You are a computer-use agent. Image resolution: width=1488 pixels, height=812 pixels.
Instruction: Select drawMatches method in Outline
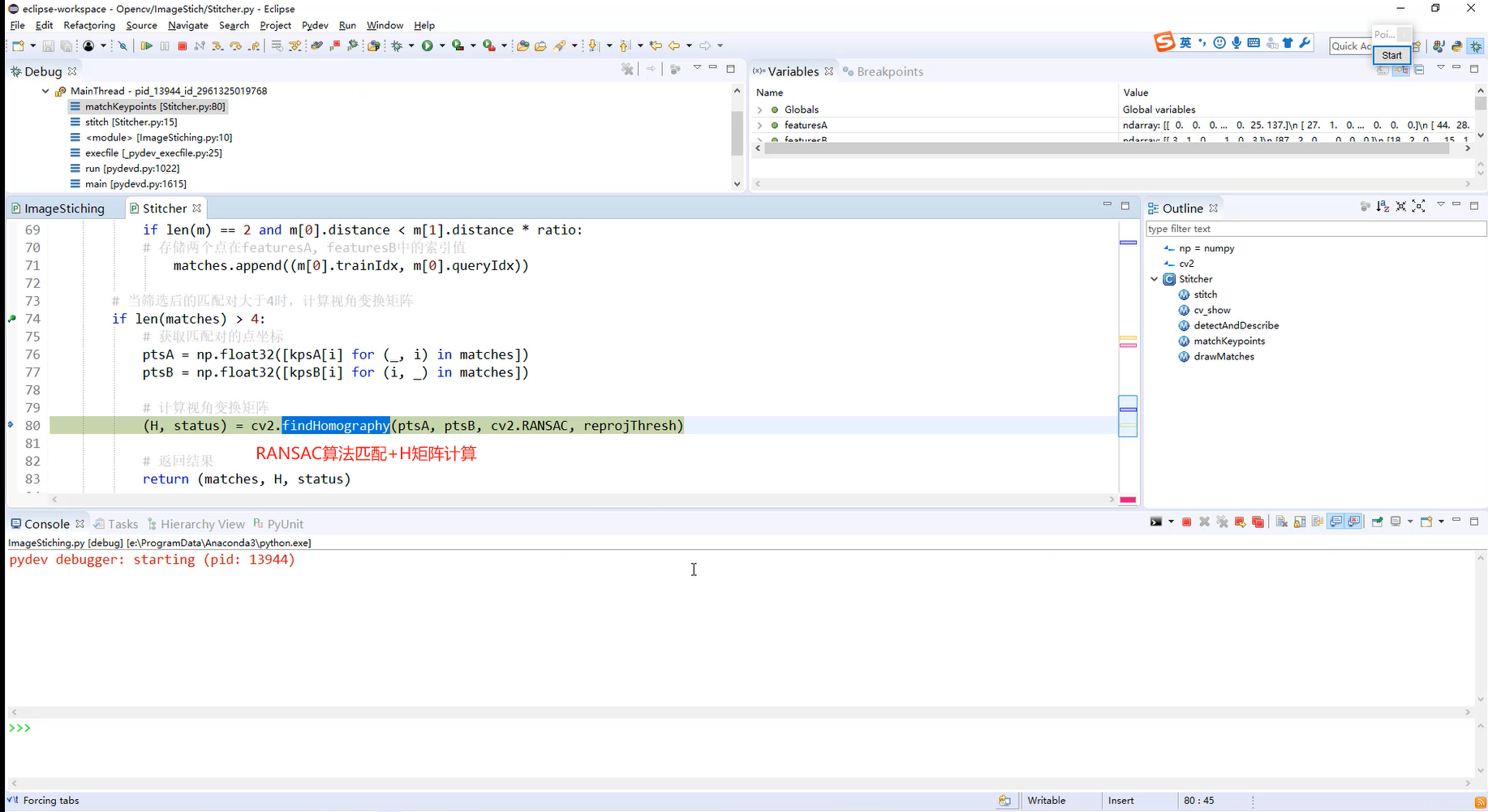click(1224, 356)
